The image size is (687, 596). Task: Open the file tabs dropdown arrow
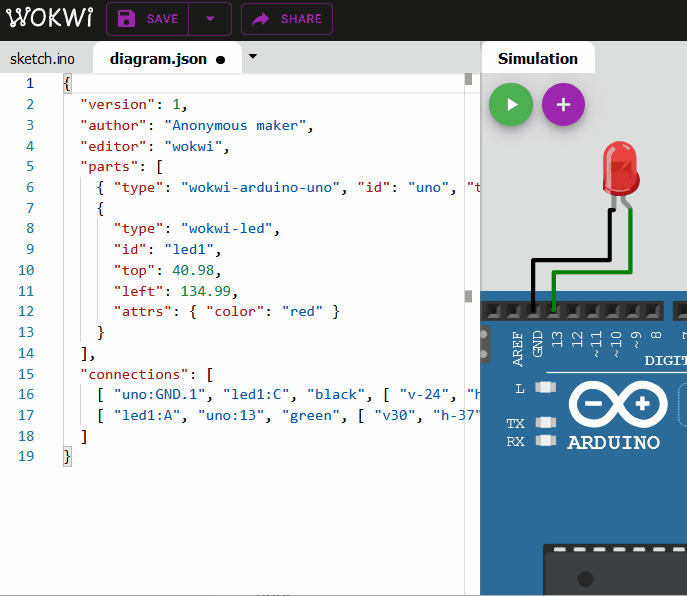click(x=252, y=57)
